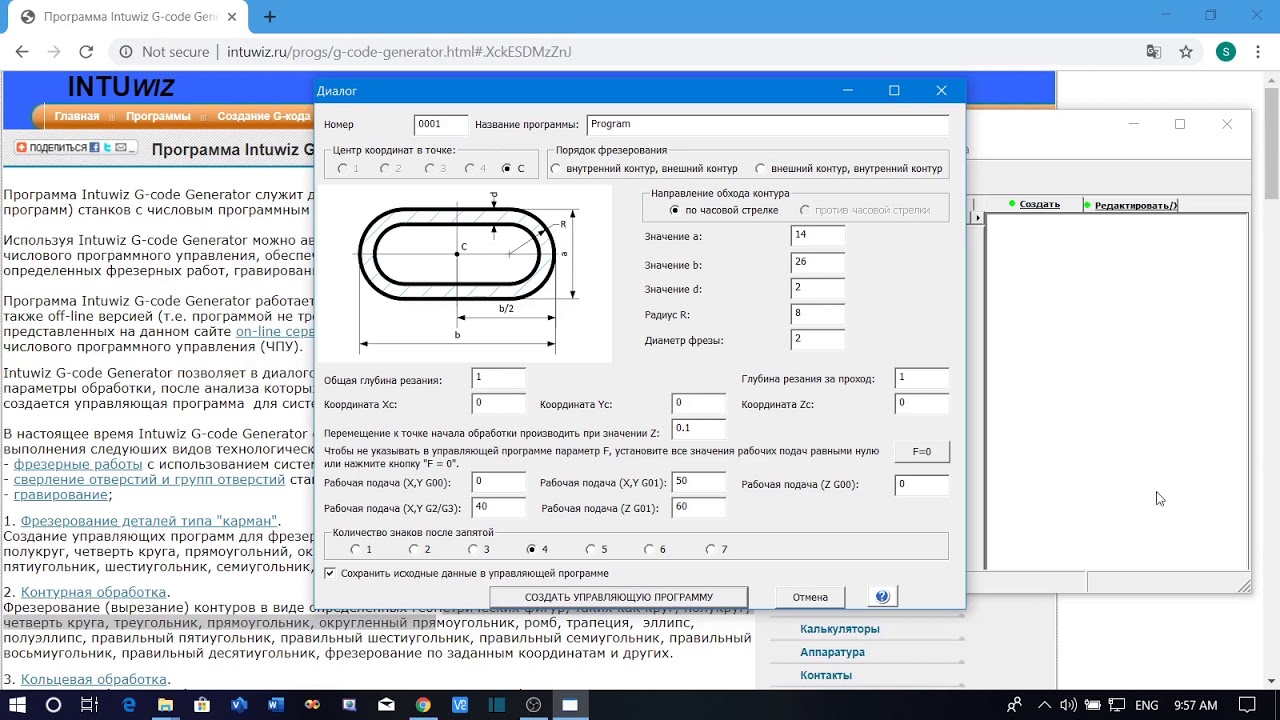Screen dimensions: 1280x720
Task: Open the Windows Start menu
Action: 18,704
